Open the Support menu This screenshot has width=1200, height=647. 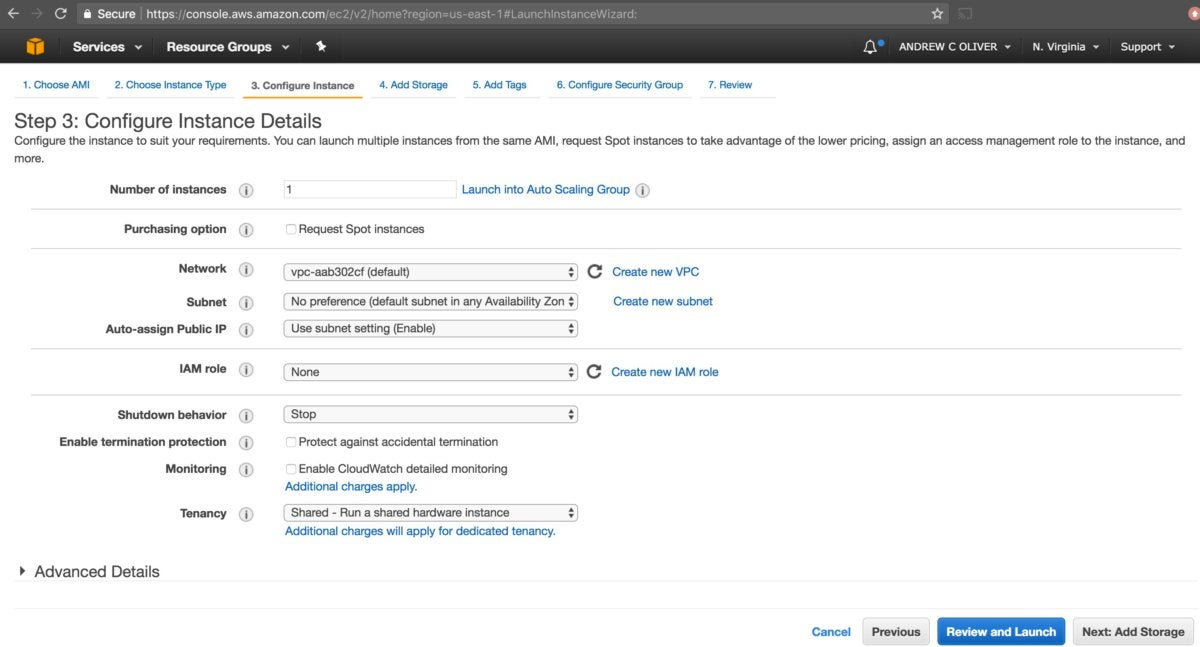pos(1147,47)
